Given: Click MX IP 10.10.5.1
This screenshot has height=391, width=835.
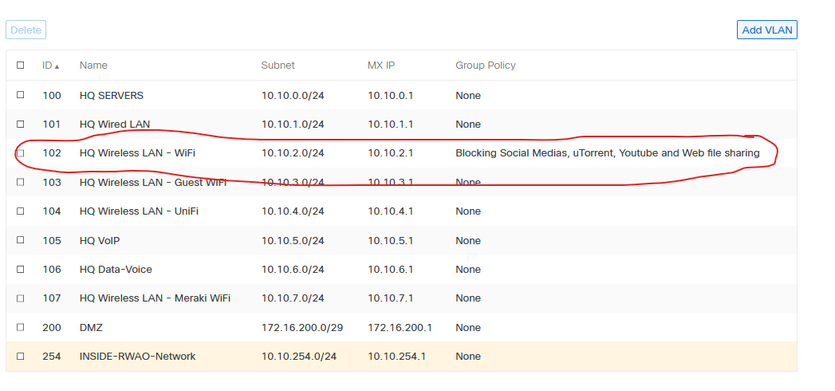Looking at the screenshot, I should click(x=390, y=241).
